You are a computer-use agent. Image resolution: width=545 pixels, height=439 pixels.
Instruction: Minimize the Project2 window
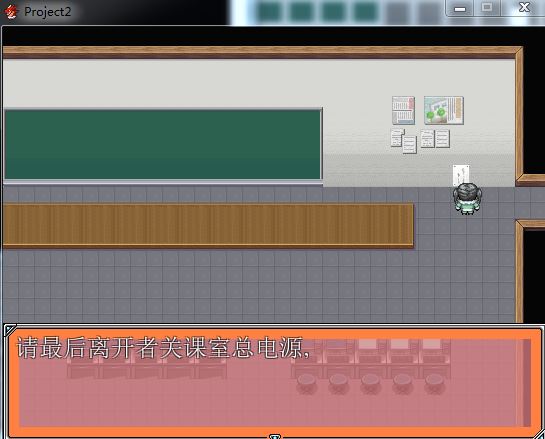point(459,8)
